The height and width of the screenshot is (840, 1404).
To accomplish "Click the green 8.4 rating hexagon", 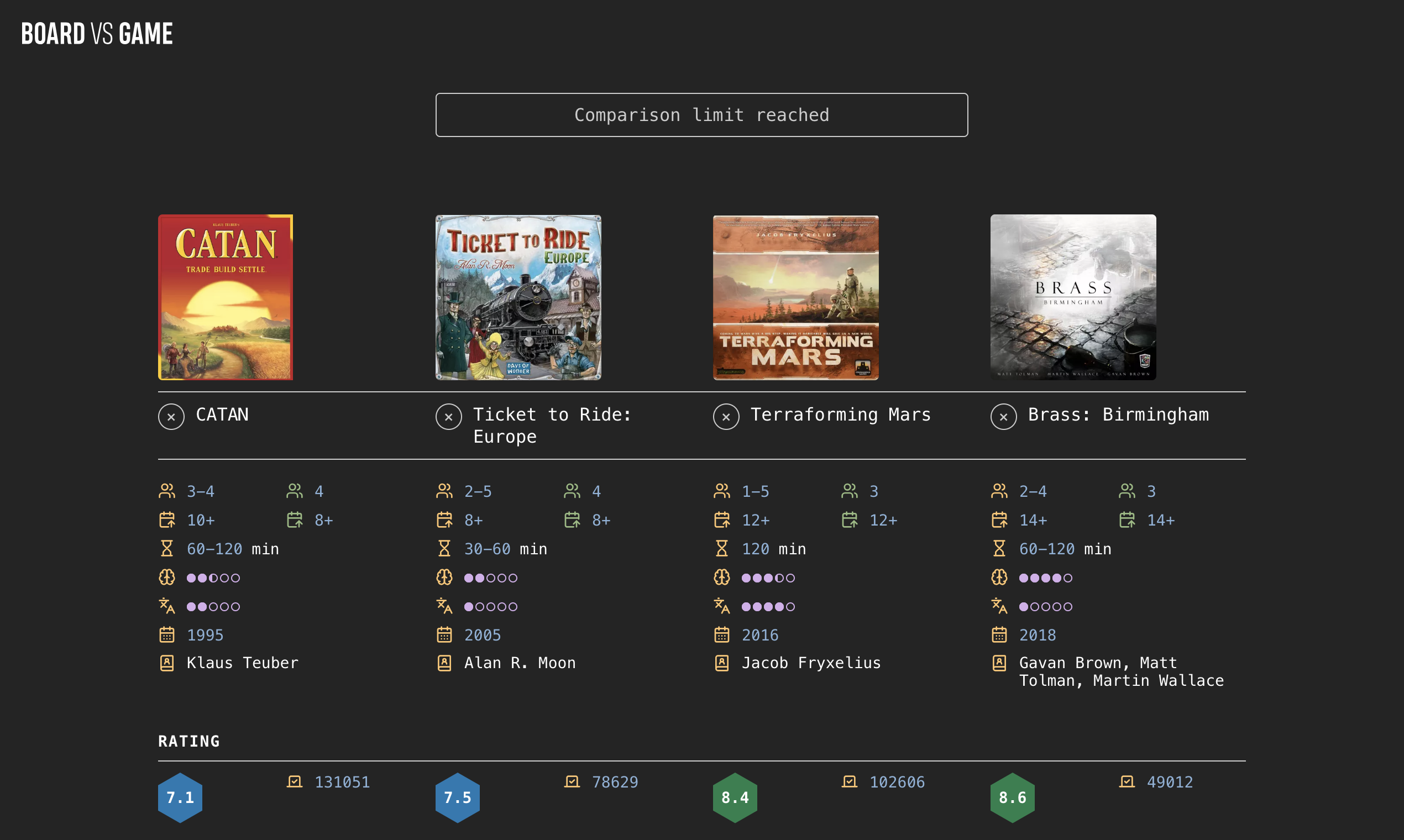I will (x=735, y=797).
